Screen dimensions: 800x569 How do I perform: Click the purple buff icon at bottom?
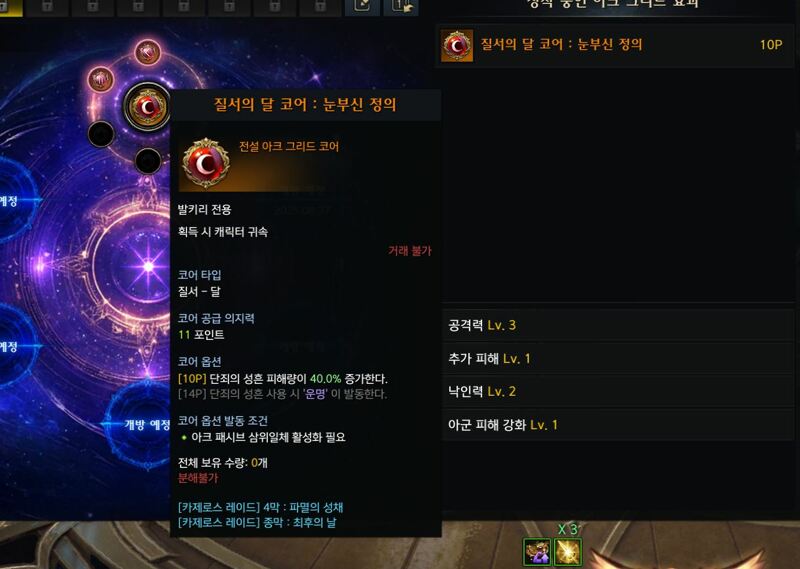tap(537, 552)
